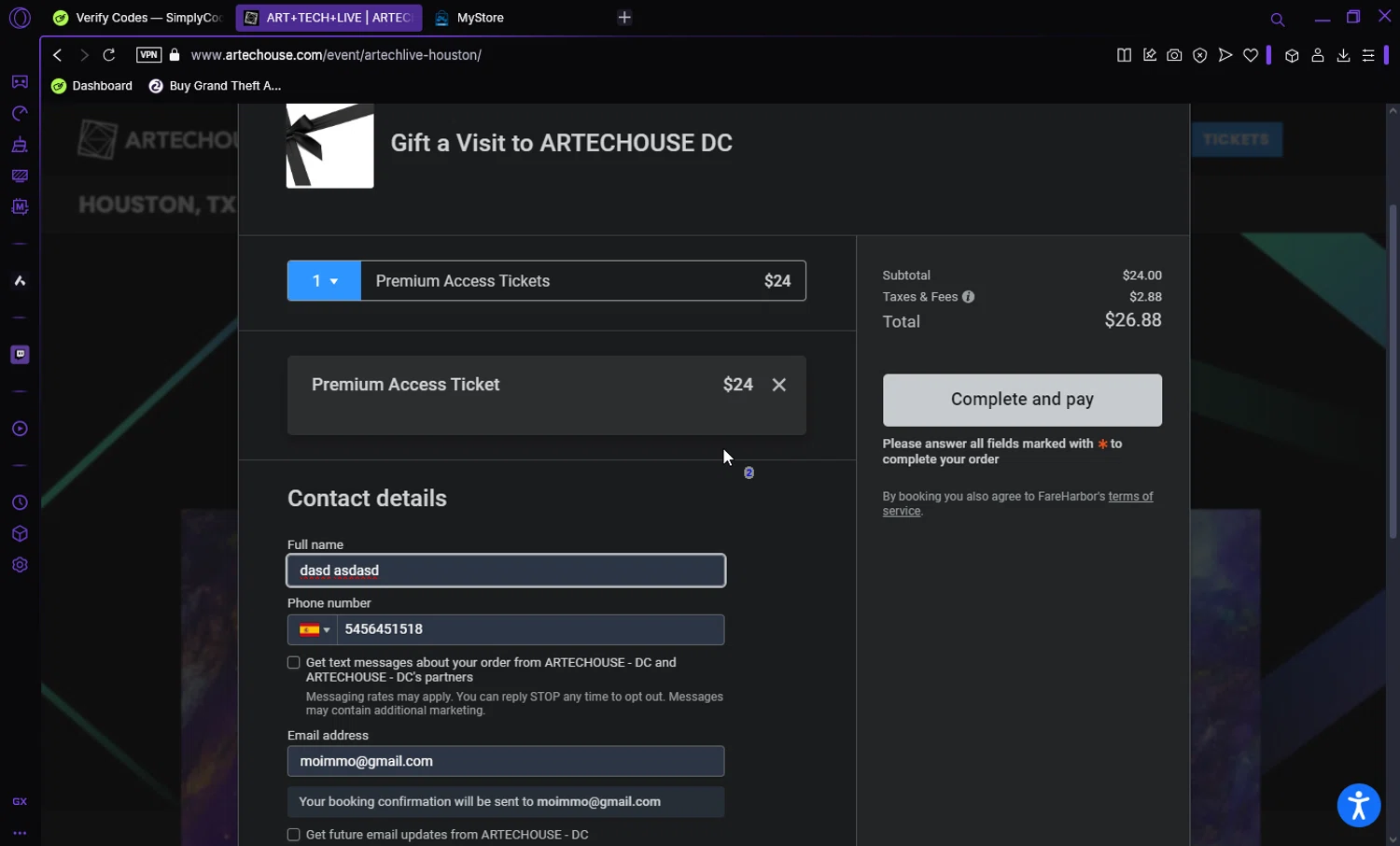Click the Subtotal value $24.00
Image resolution: width=1400 pixels, height=846 pixels.
[1142, 275]
